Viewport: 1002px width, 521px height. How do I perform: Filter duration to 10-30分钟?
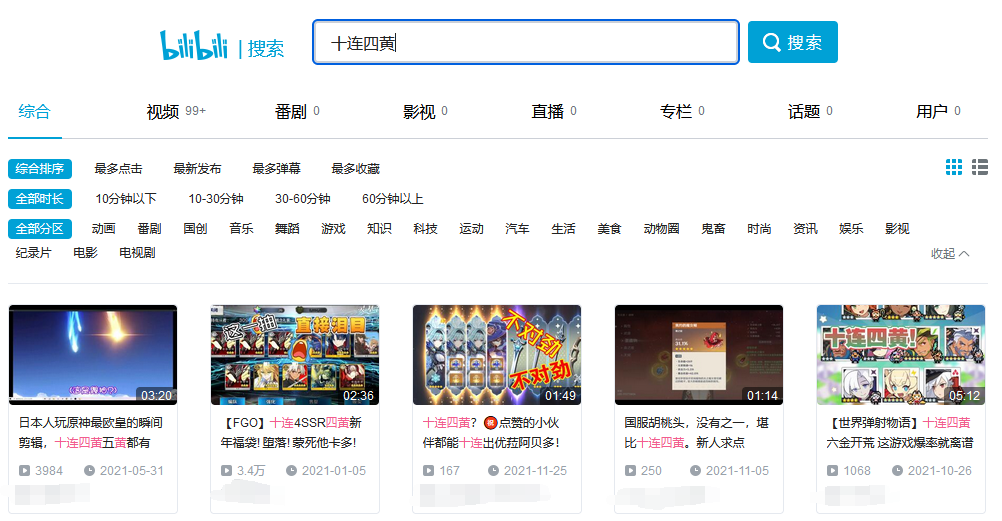pyautogui.click(x=216, y=199)
